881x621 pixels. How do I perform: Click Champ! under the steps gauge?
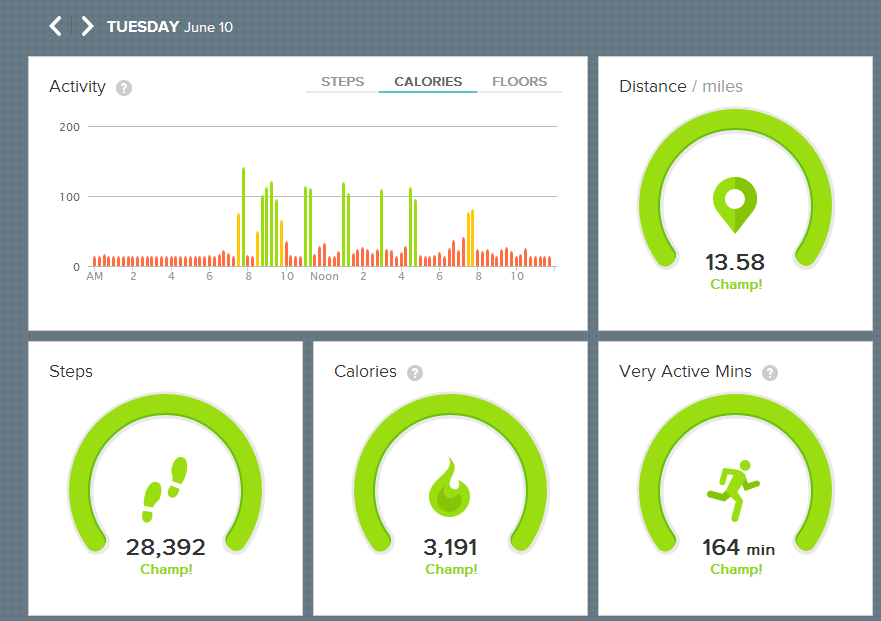[166, 569]
